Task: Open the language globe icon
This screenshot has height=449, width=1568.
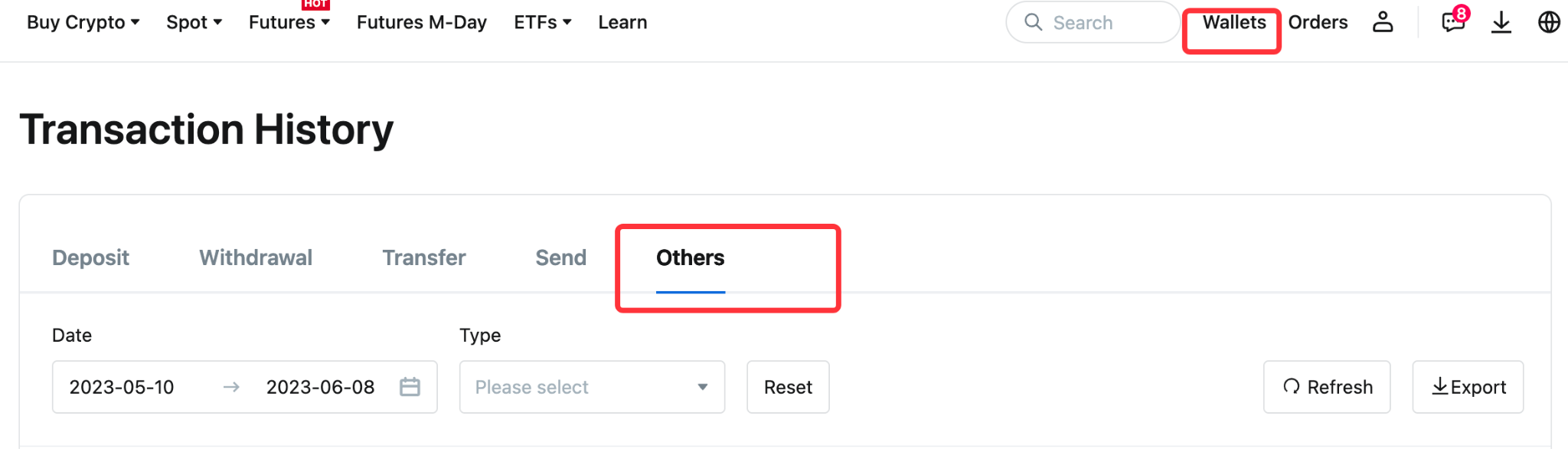Action: coord(1549,22)
